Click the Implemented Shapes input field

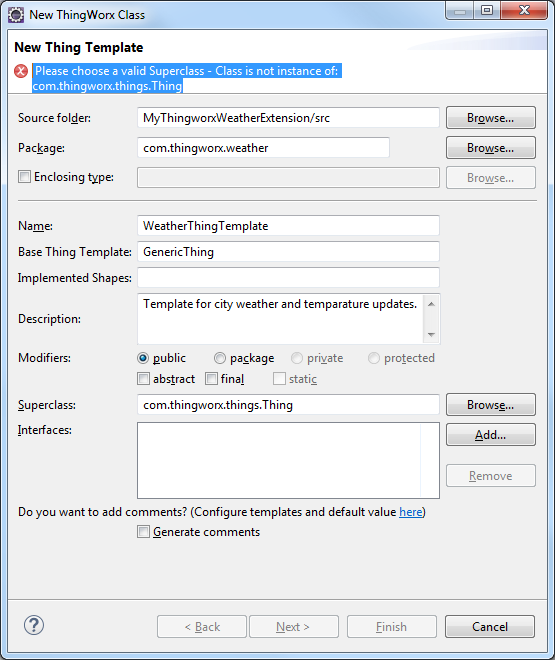coord(288,278)
